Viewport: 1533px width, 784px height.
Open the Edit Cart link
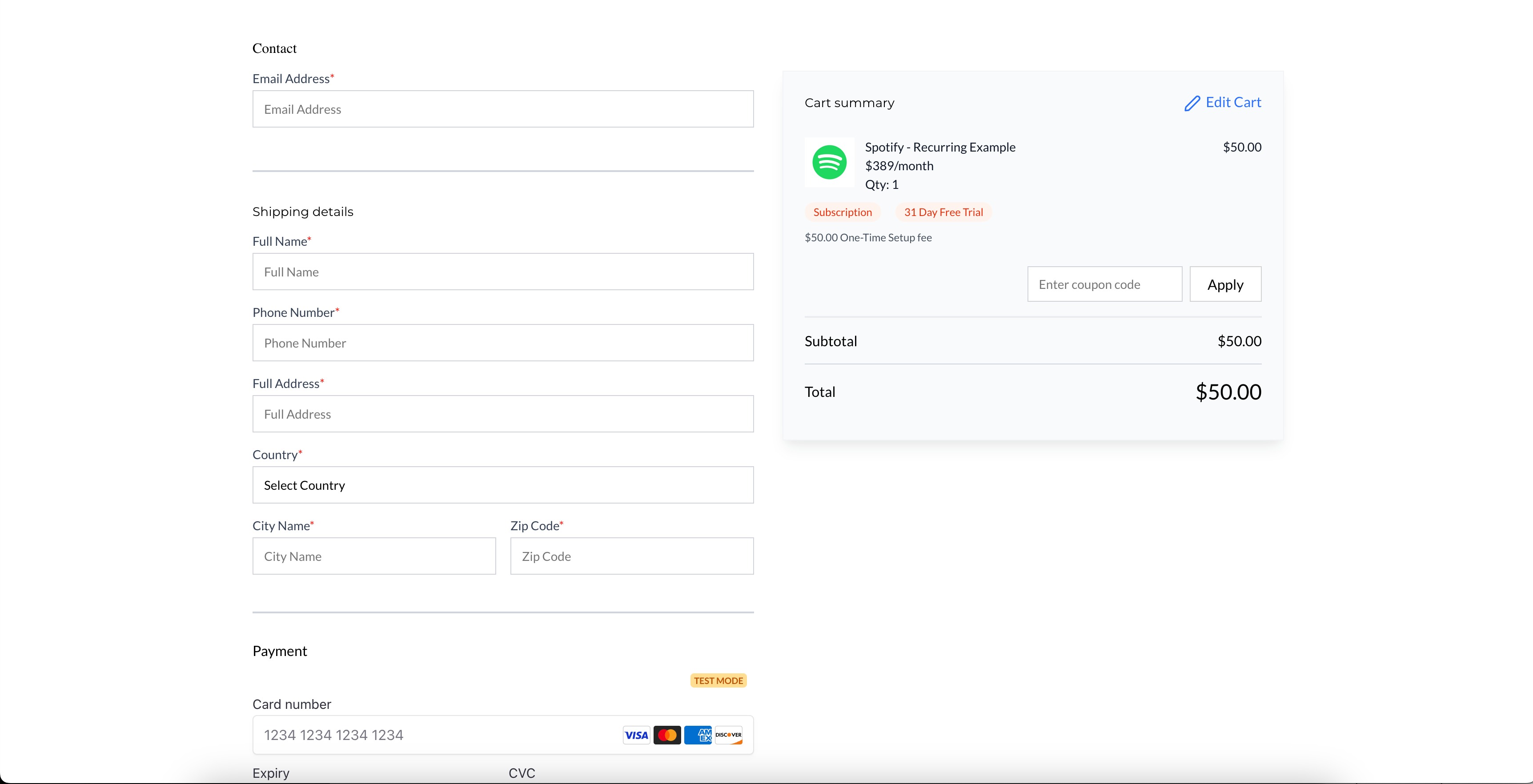coord(1223,102)
